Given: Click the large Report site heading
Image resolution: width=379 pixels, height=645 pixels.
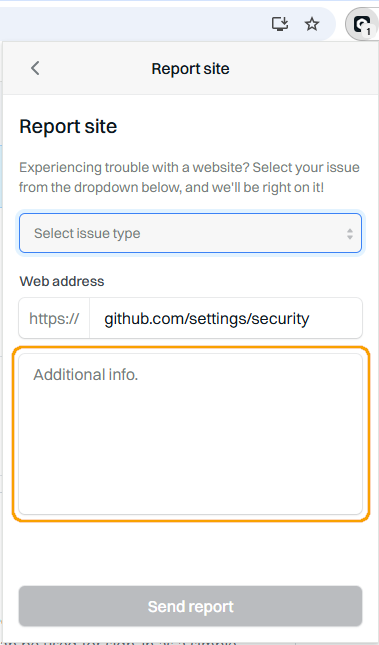Looking at the screenshot, I should 68,126.
